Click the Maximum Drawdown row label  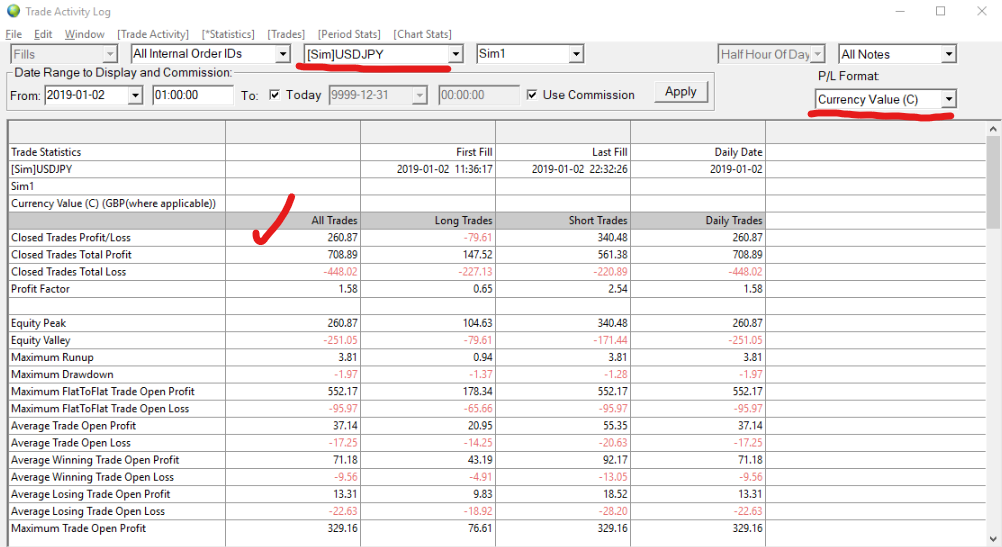[62, 374]
